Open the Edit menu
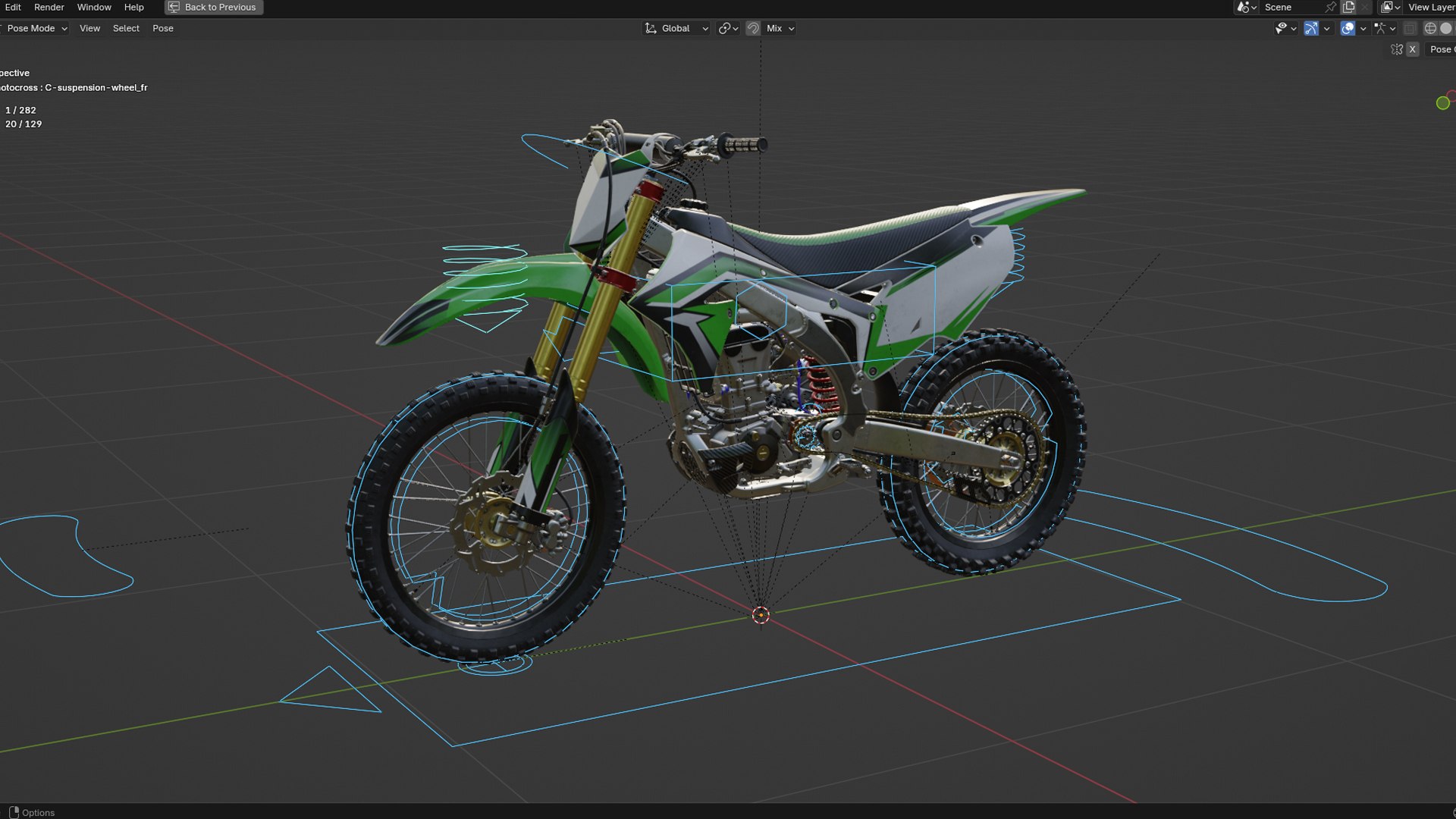The width and height of the screenshot is (1456, 819). (13, 7)
